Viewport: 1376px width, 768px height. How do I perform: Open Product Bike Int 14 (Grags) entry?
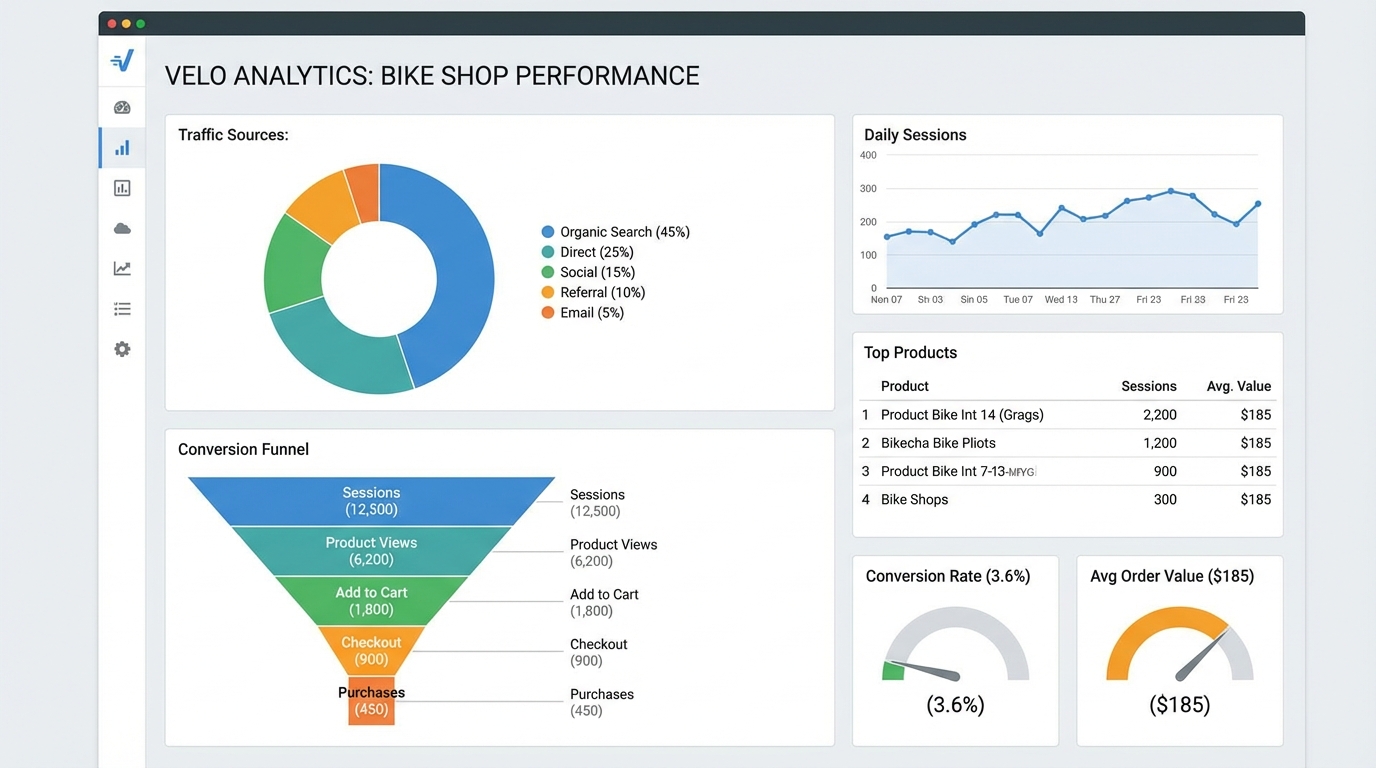(961, 414)
